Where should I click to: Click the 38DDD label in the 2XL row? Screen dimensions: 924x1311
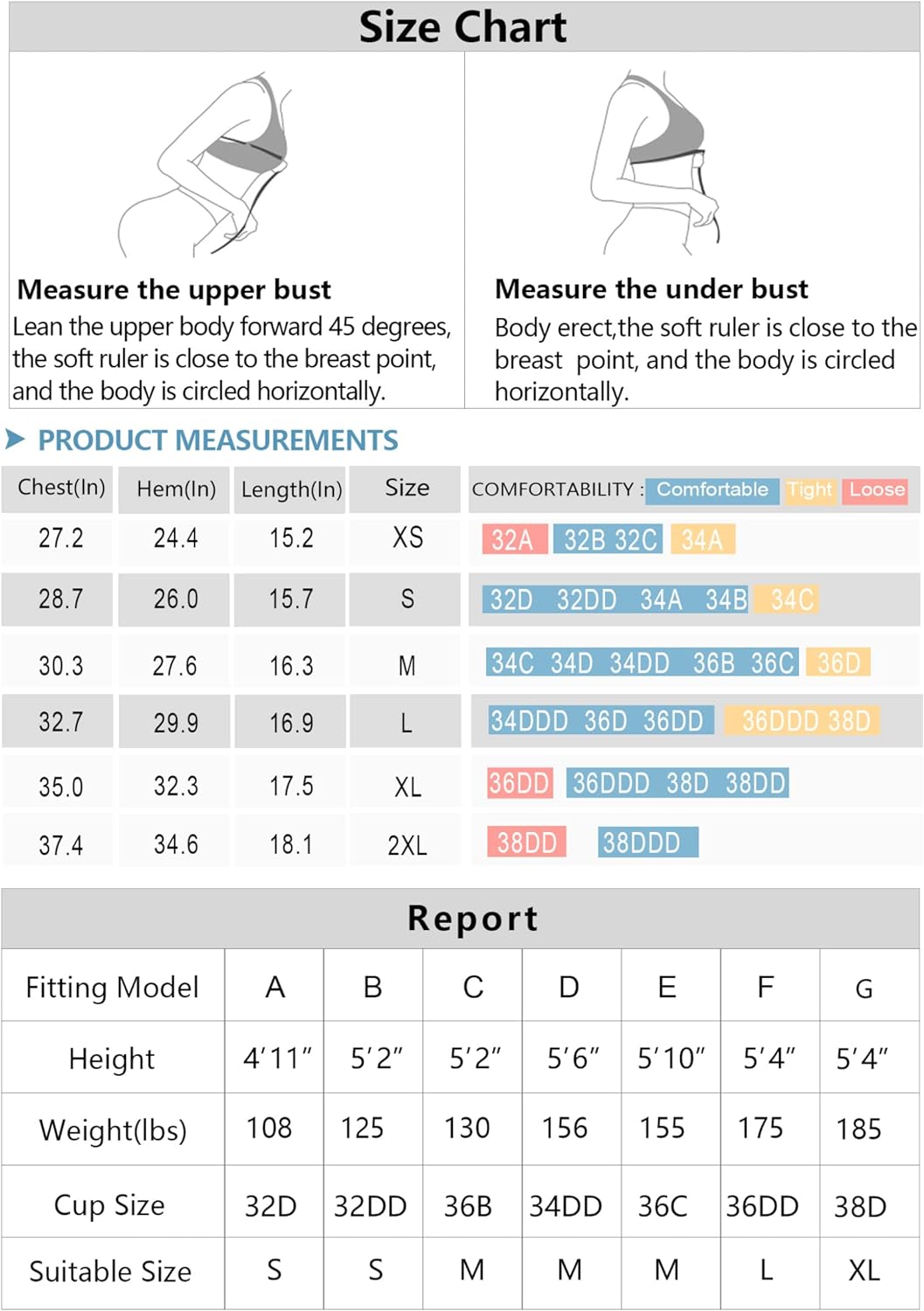click(x=648, y=843)
